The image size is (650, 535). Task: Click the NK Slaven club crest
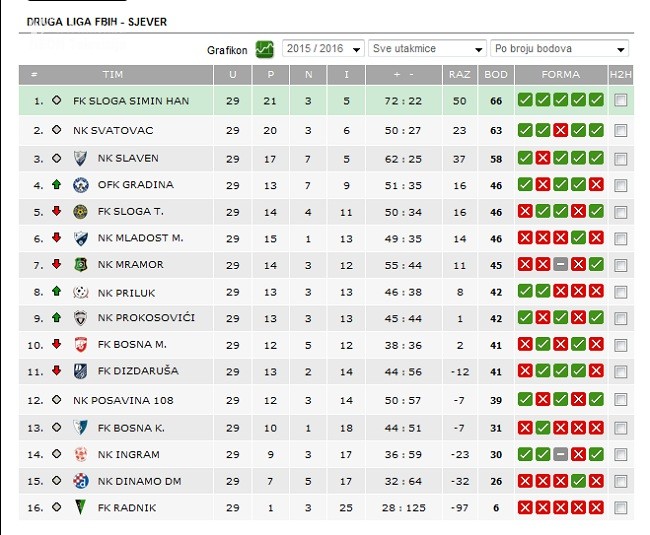click(x=81, y=158)
